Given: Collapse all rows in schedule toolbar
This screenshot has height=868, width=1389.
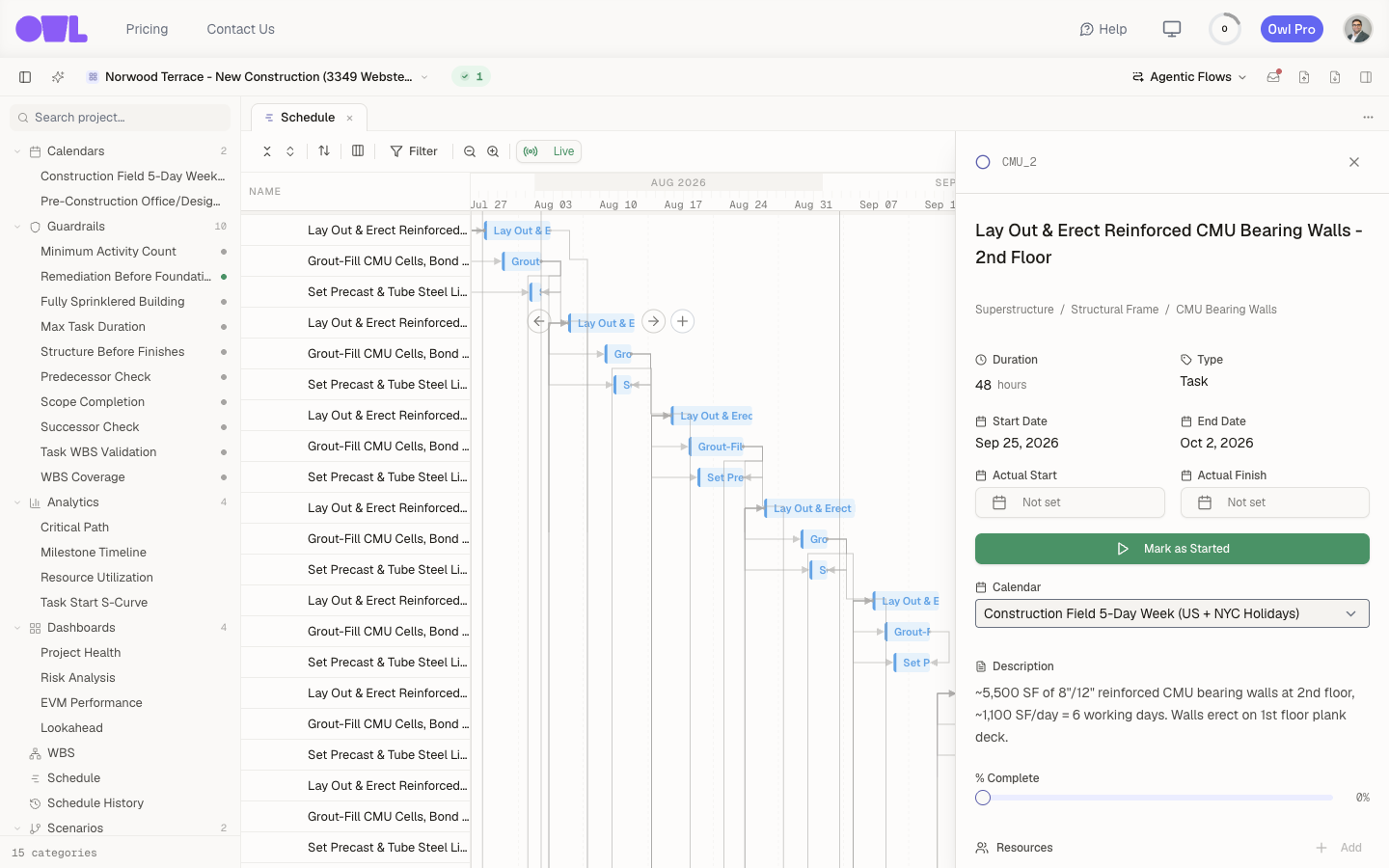Looking at the screenshot, I should [x=267, y=151].
